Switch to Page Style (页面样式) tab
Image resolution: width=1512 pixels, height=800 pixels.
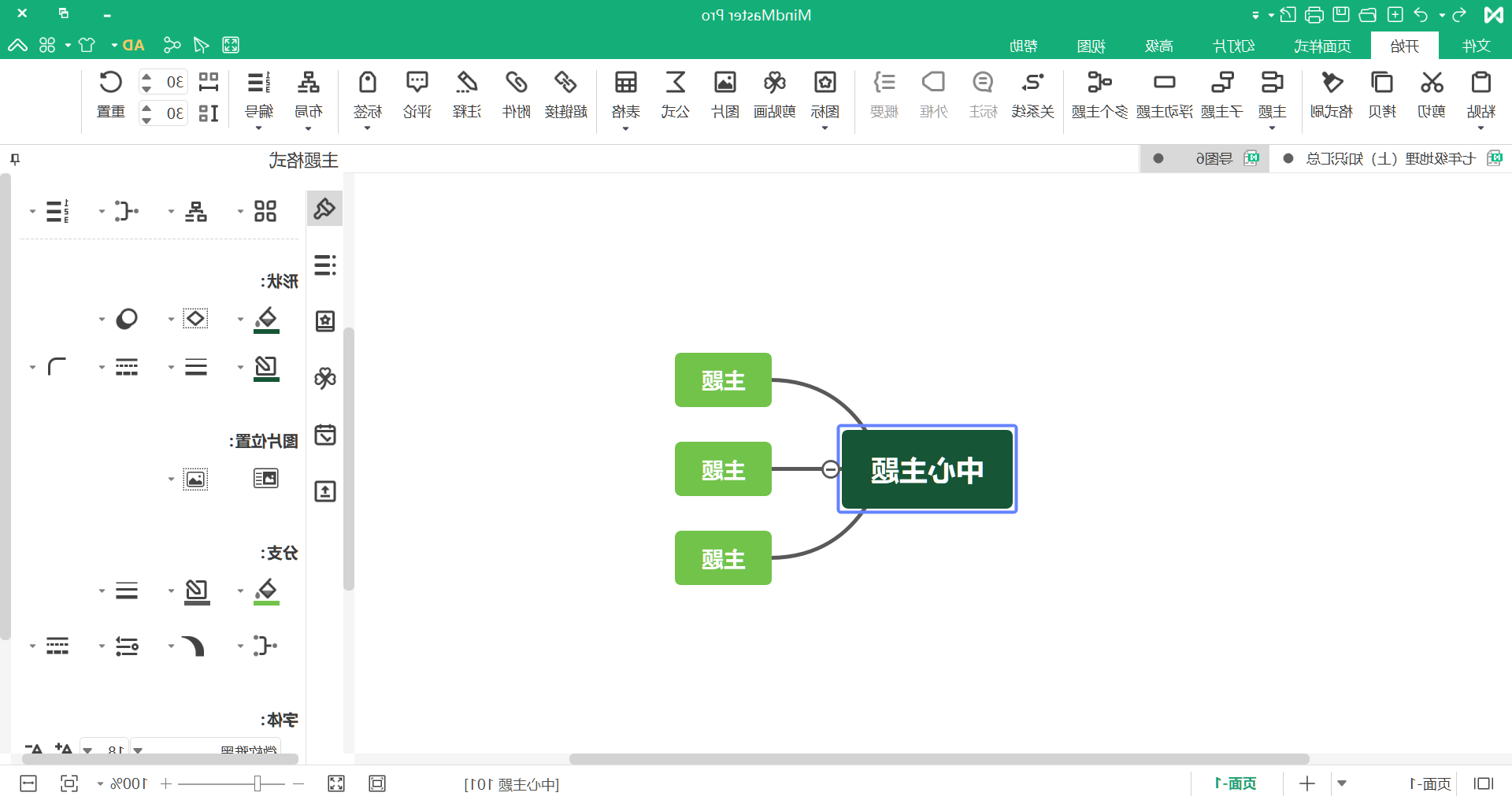coord(1322,46)
